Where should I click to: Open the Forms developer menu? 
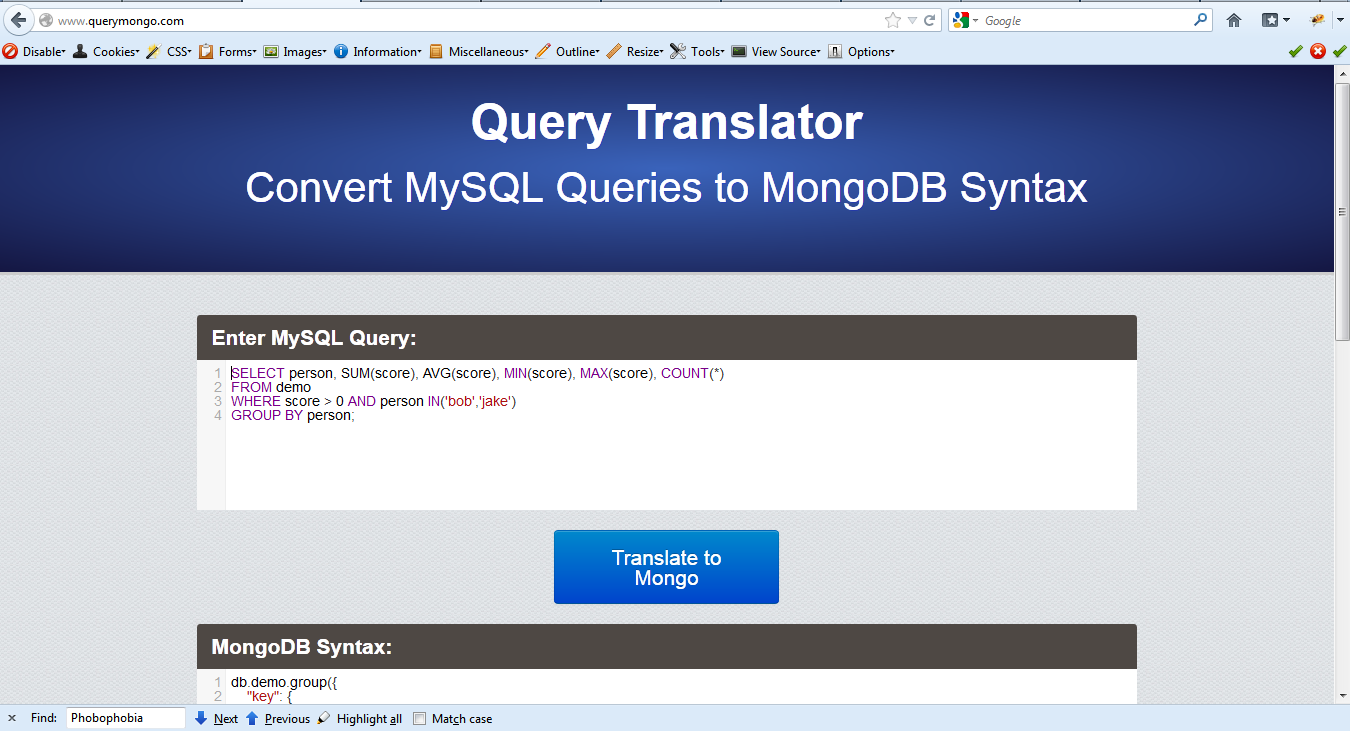point(228,52)
